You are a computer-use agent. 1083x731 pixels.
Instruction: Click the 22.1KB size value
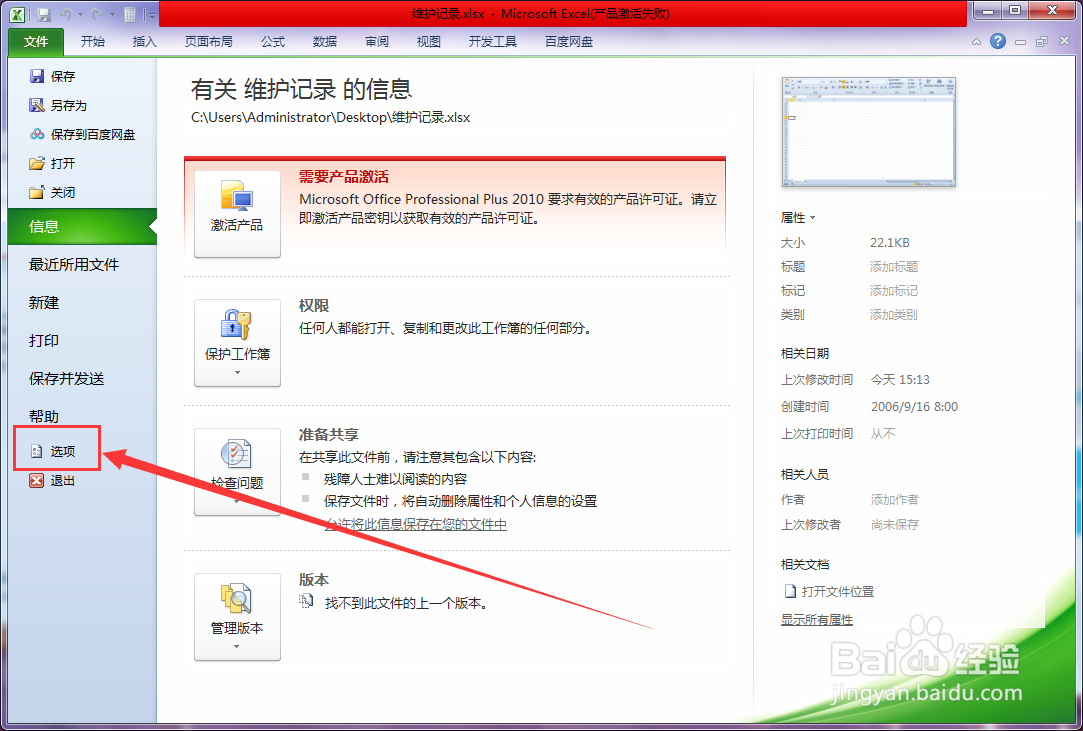pos(890,243)
